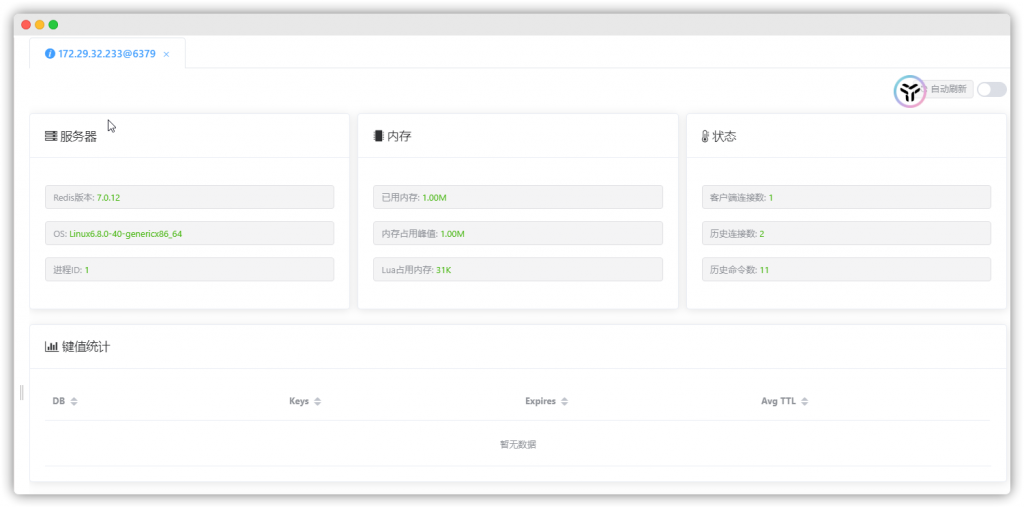Viewport: 1024px width, 508px height.
Task: Sort table by Avg TTL column arrows
Action: click(x=805, y=401)
